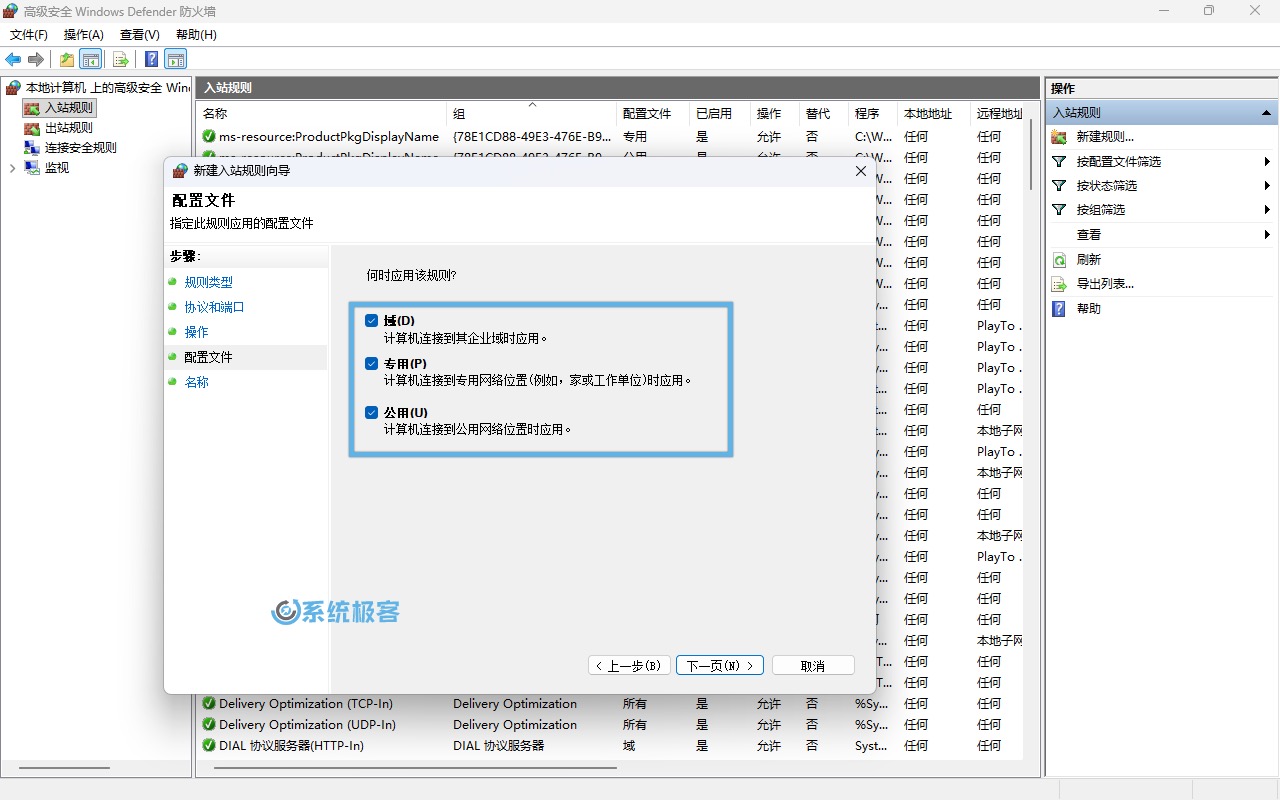Collapse the 入站规则 section in the Actions pane
This screenshot has height=800, width=1280.
(x=1268, y=112)
